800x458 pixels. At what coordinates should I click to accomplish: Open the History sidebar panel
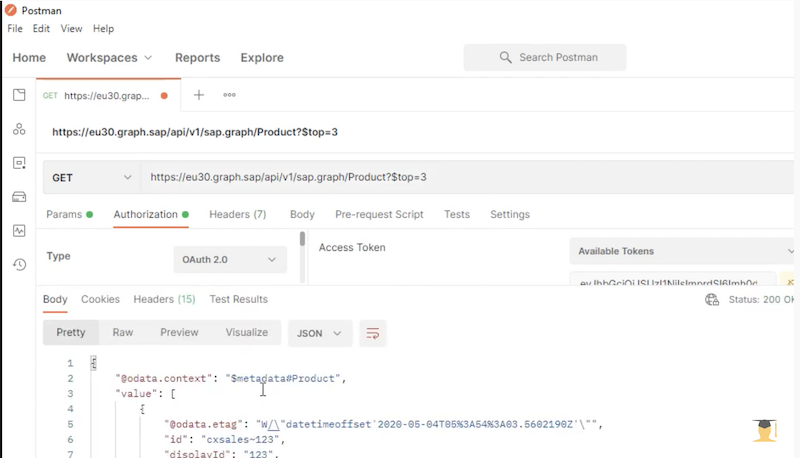coord(18,265)
